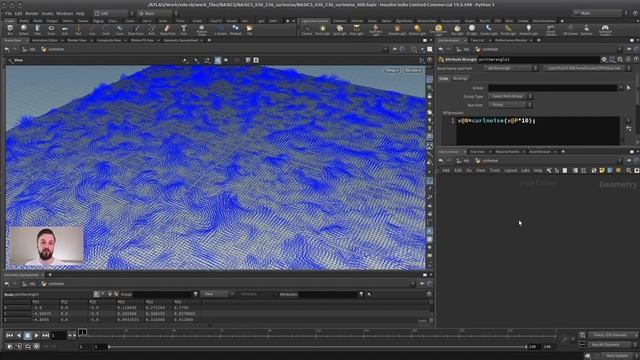Screen dimensions: 640x360
Task: Click the webcam thumbnail overlay
Action: [x=47, y=246]
